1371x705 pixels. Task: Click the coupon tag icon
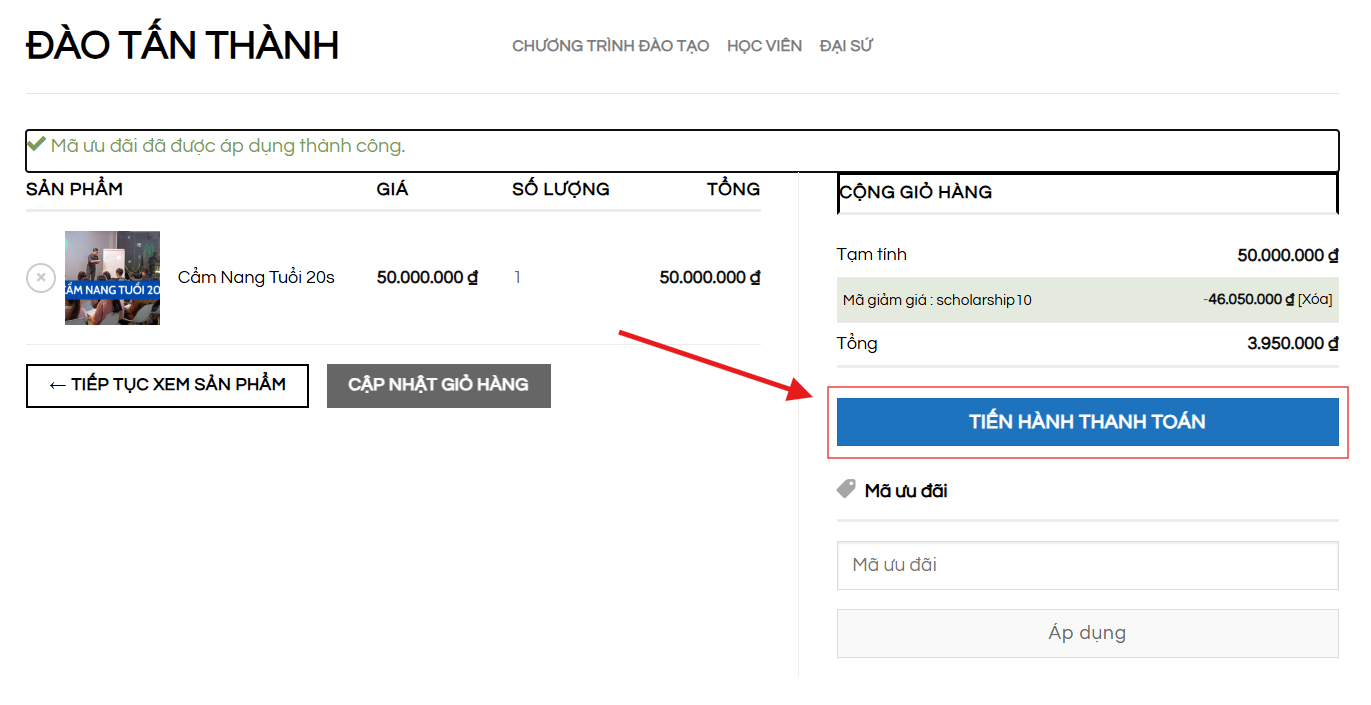click(x=846, y=490)
